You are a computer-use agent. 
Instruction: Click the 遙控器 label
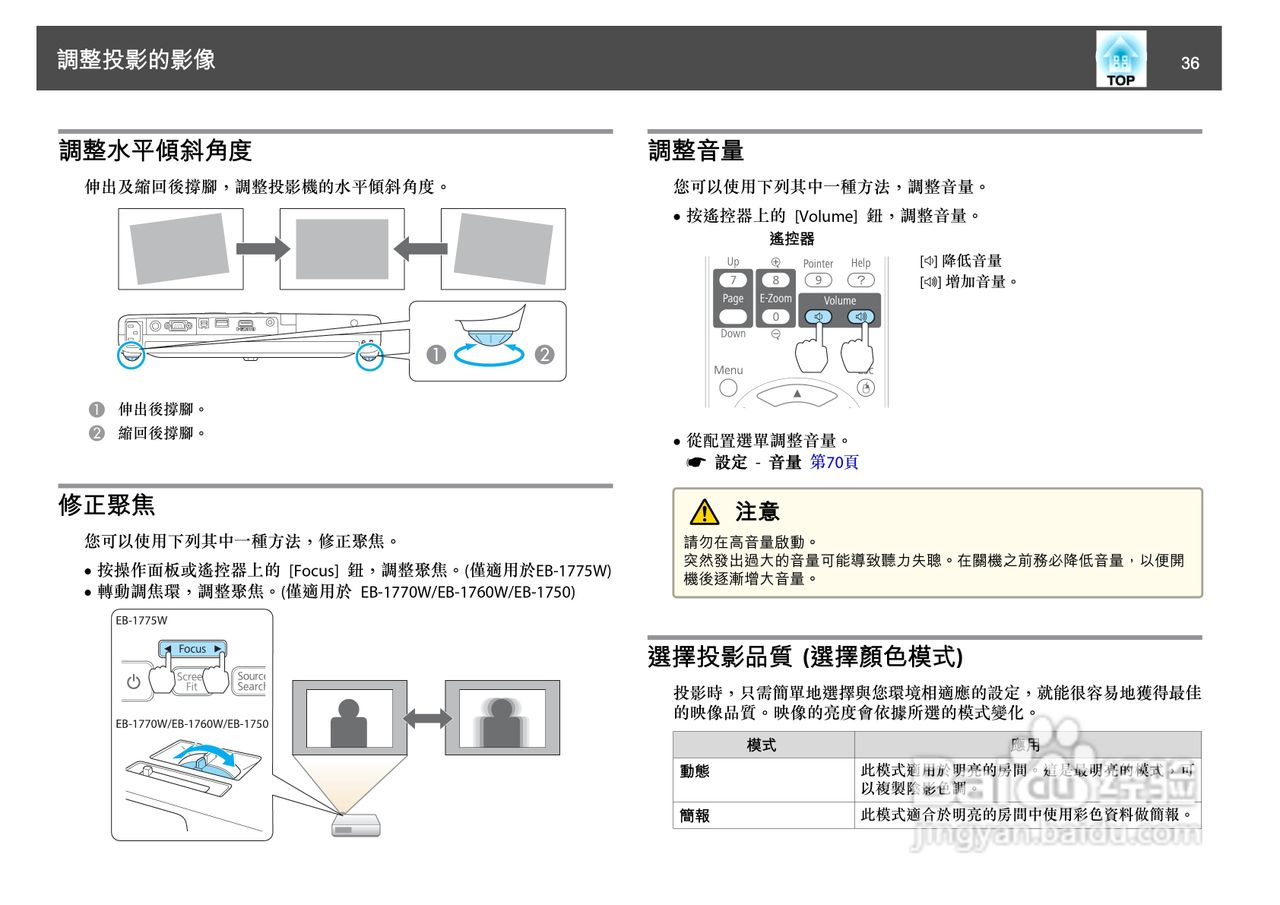792,239
